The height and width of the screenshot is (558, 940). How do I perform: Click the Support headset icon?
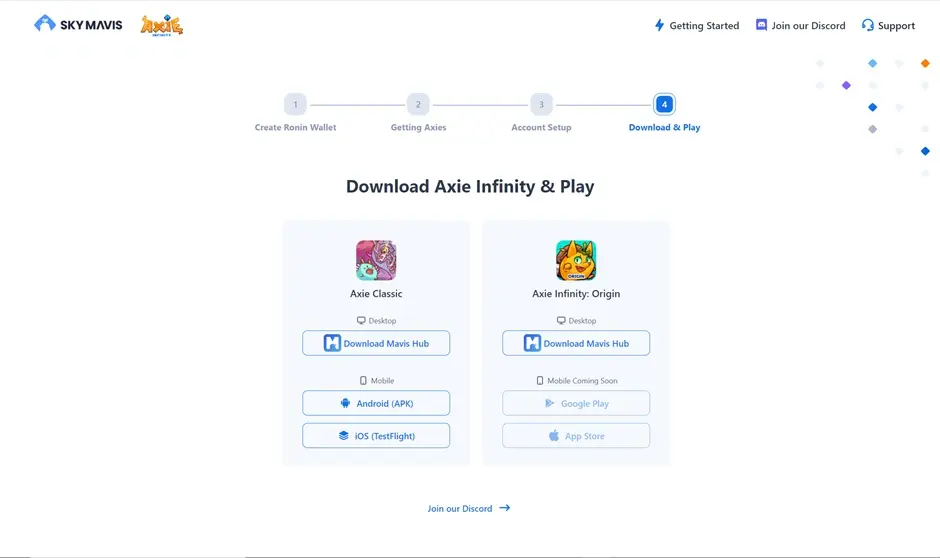(x=867, y=25)
